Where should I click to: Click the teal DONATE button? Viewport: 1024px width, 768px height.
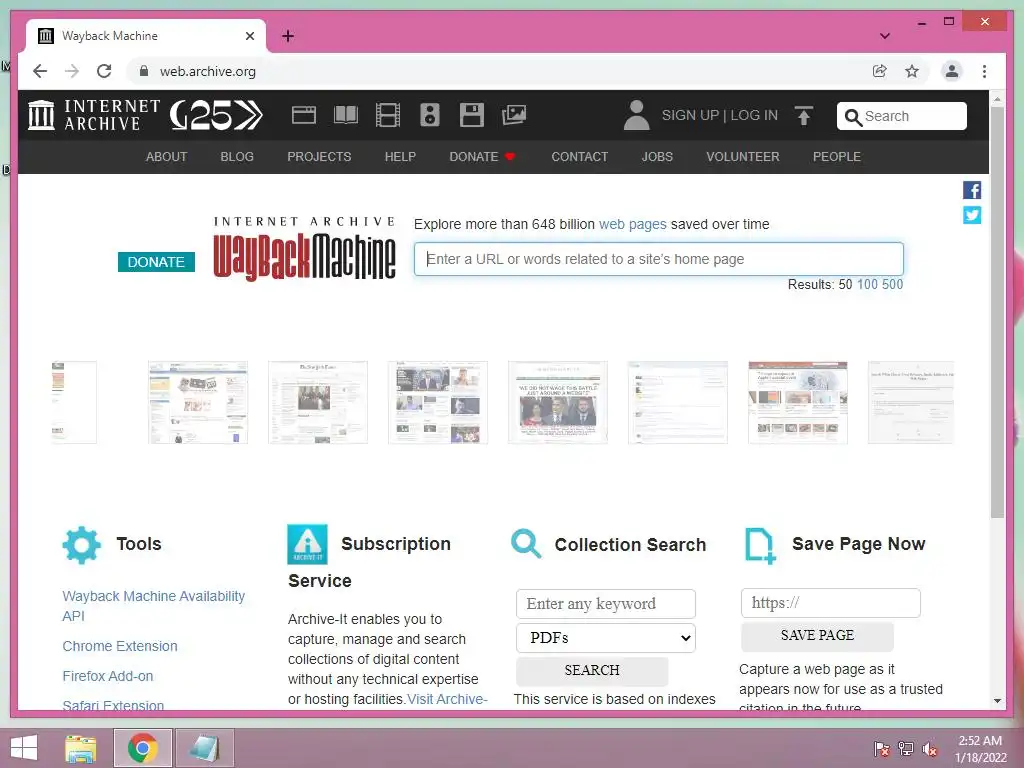click(x=156, y=262)
